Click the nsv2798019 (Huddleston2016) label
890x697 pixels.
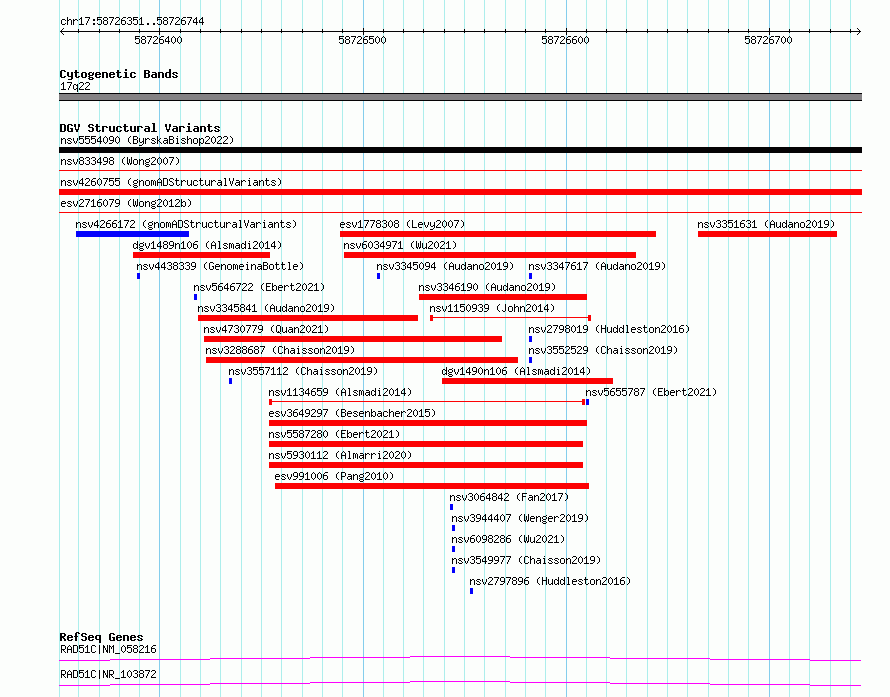click(609, 329)
